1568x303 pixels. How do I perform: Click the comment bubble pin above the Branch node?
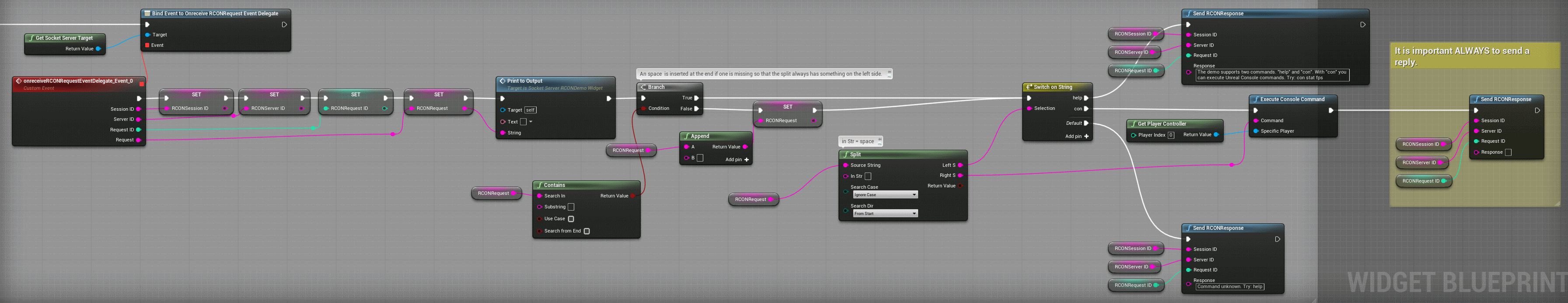coord(889,73)
